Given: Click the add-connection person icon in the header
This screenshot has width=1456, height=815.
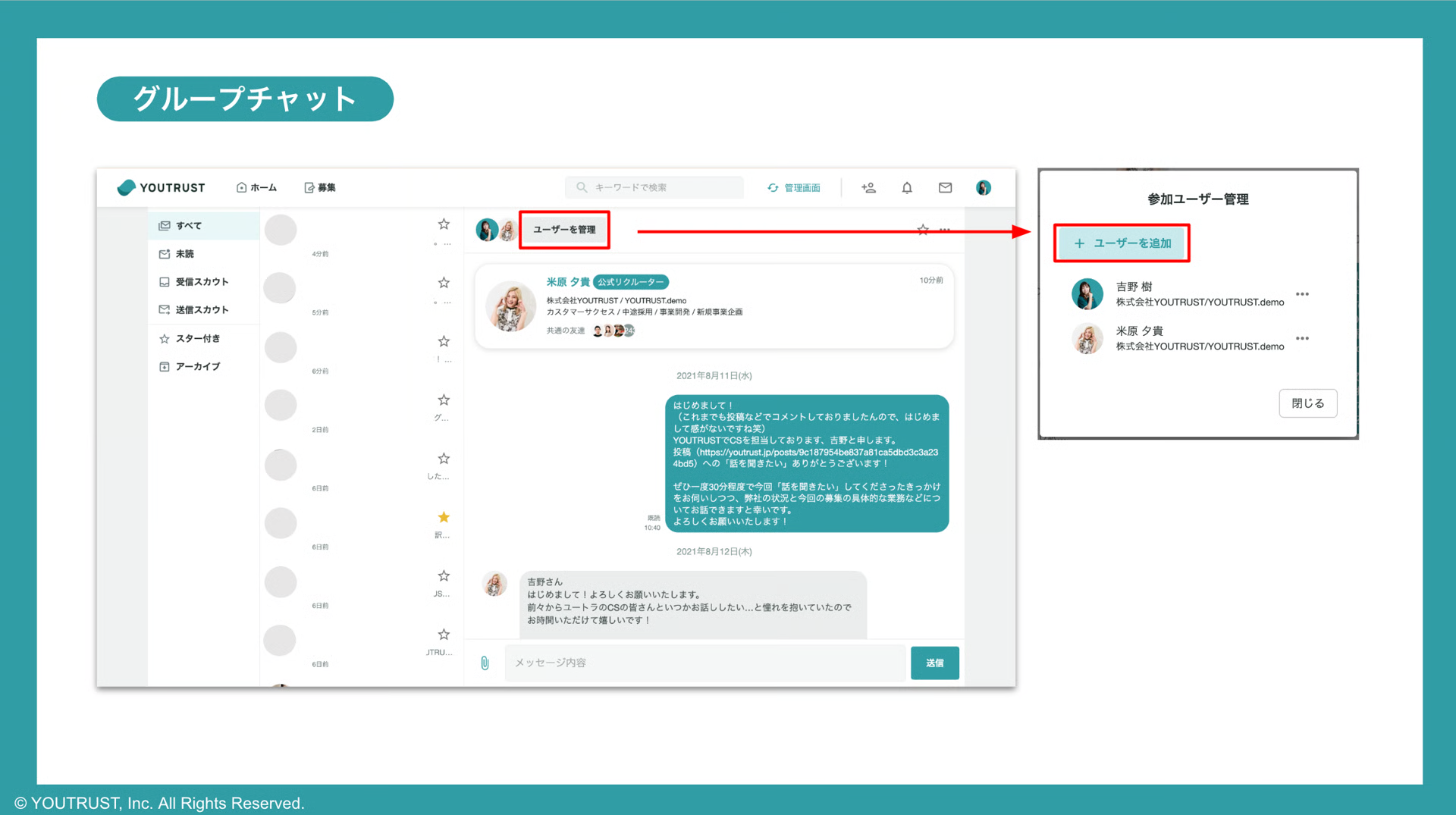Looking at the screenshot, I should pyautogui.click(x=869, y=187).
